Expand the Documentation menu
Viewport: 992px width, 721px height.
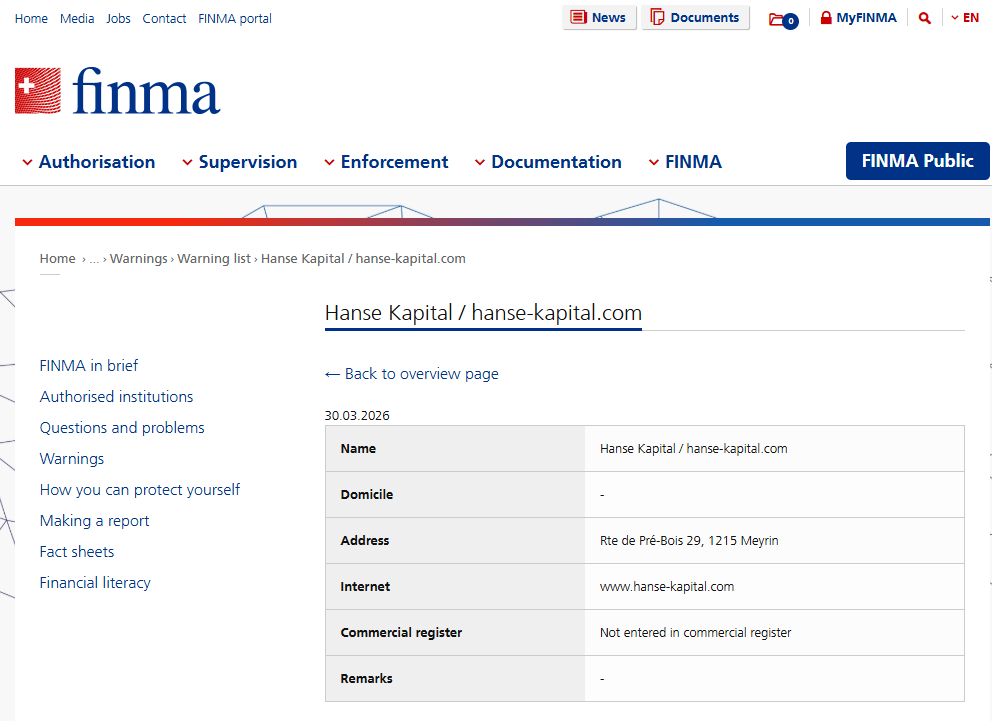click(548, 162)
